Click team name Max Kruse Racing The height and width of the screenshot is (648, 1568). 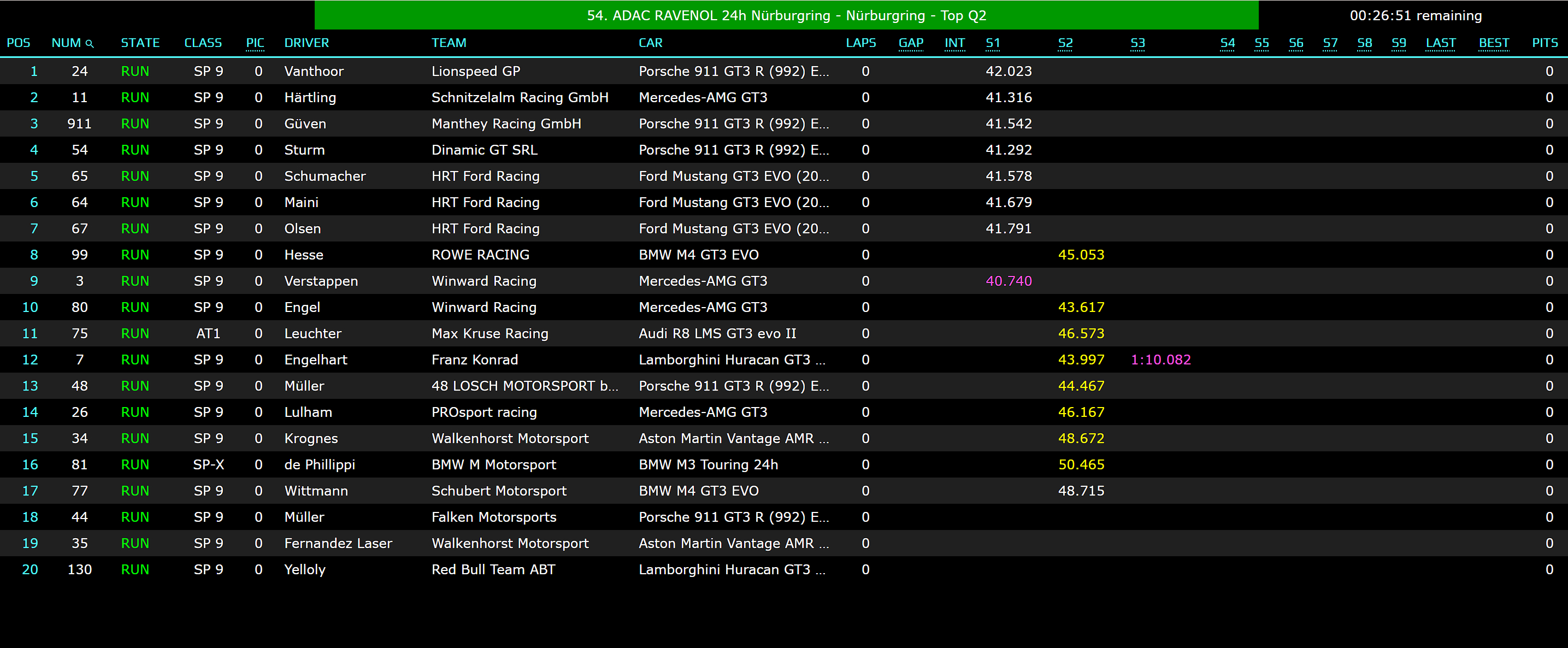pyautogui.click(x=490, y=333)
